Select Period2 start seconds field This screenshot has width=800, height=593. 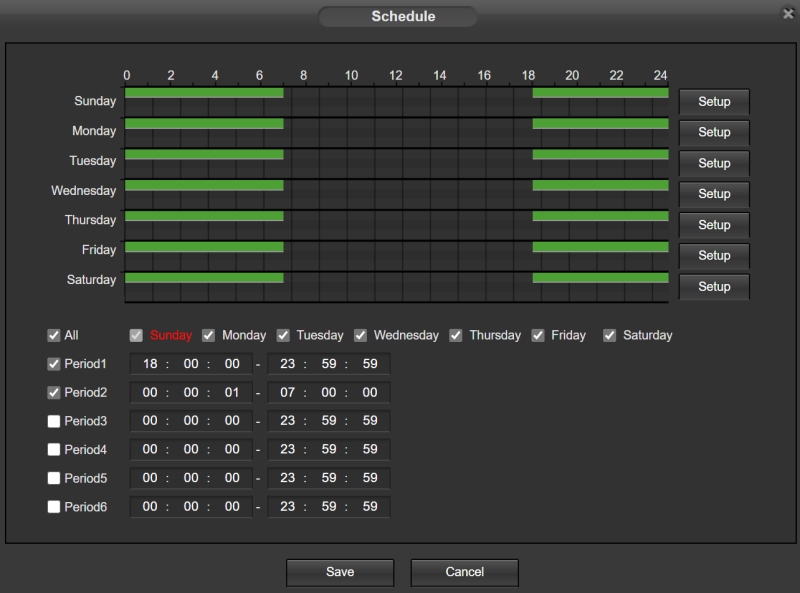[x=232, y=392]
